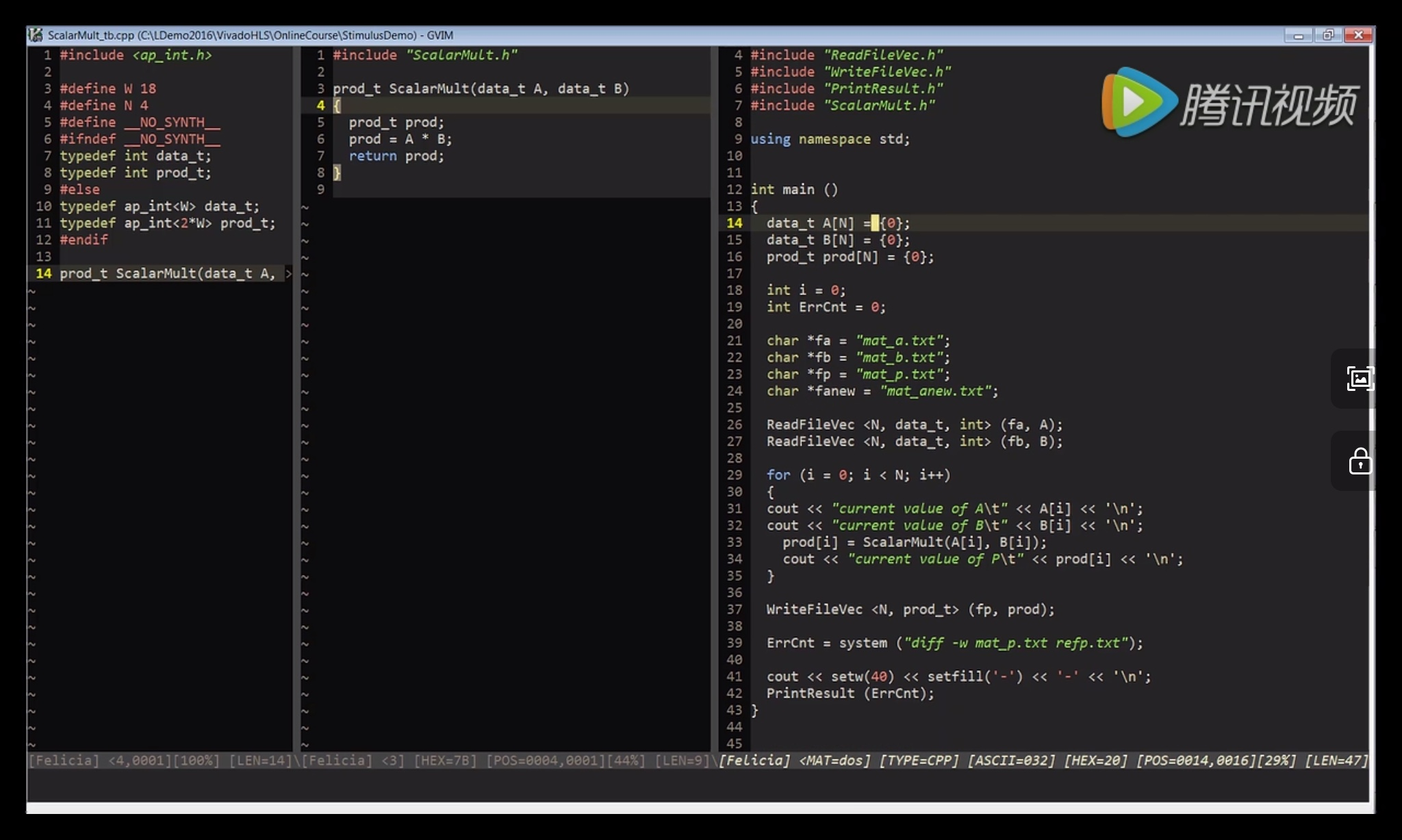
Task: Click the [TYPE=CPP] indicator in the status line
Action: click(918, 760)
